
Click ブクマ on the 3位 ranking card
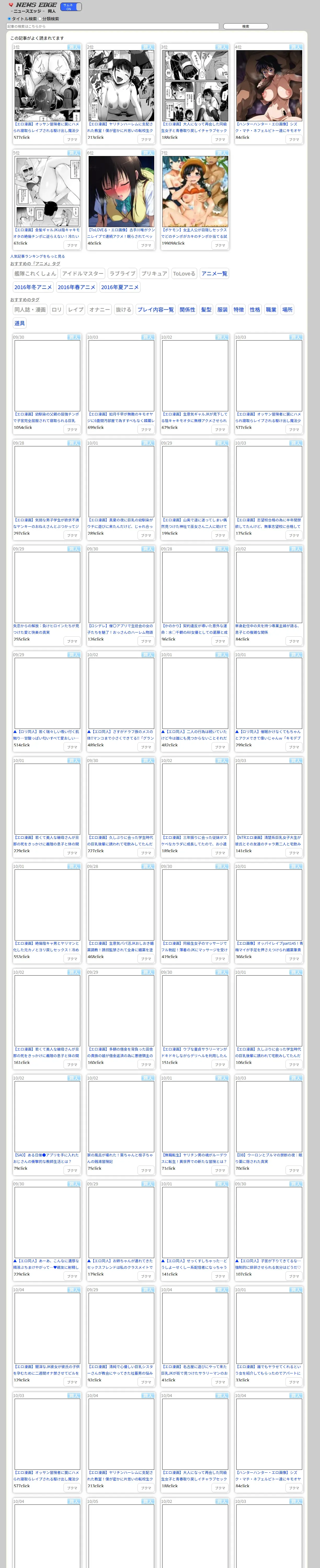pos(220,139)
